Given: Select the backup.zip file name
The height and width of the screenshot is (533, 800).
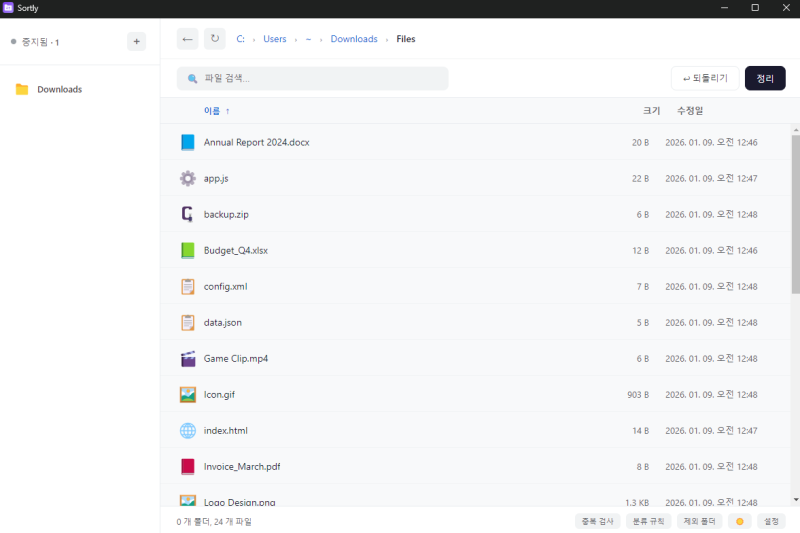Looking at the screenshot, I should pyautogui.click(x=226, y=214).
